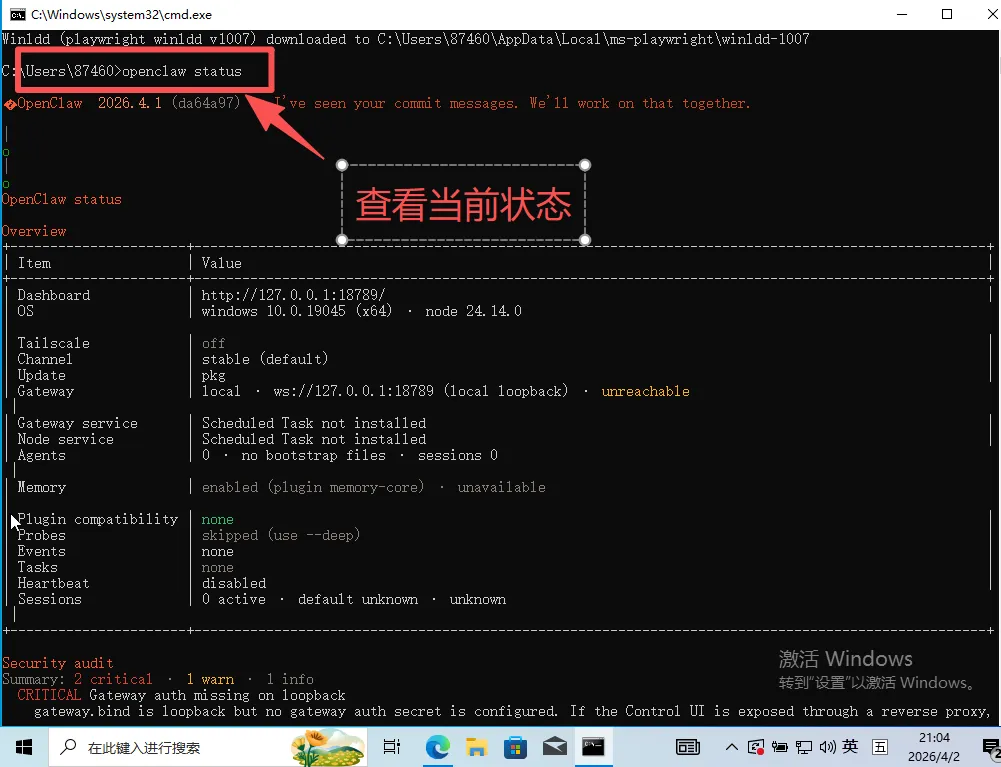Click the green 'none' plugin compatibility value
This screenshot has height=767, width=1001.
218,519
